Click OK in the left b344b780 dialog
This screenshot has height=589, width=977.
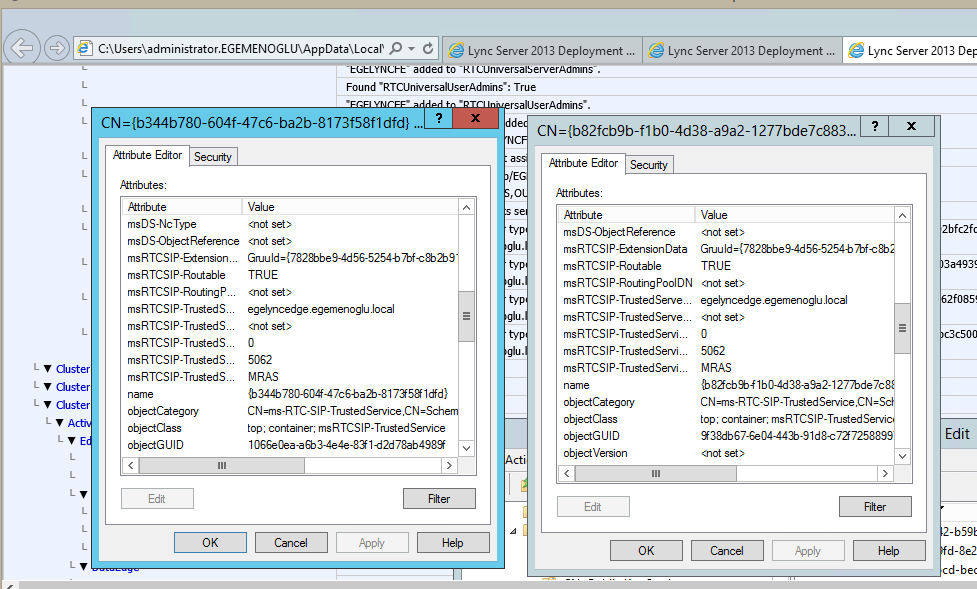pyautogui.click(x=210, y=542)
